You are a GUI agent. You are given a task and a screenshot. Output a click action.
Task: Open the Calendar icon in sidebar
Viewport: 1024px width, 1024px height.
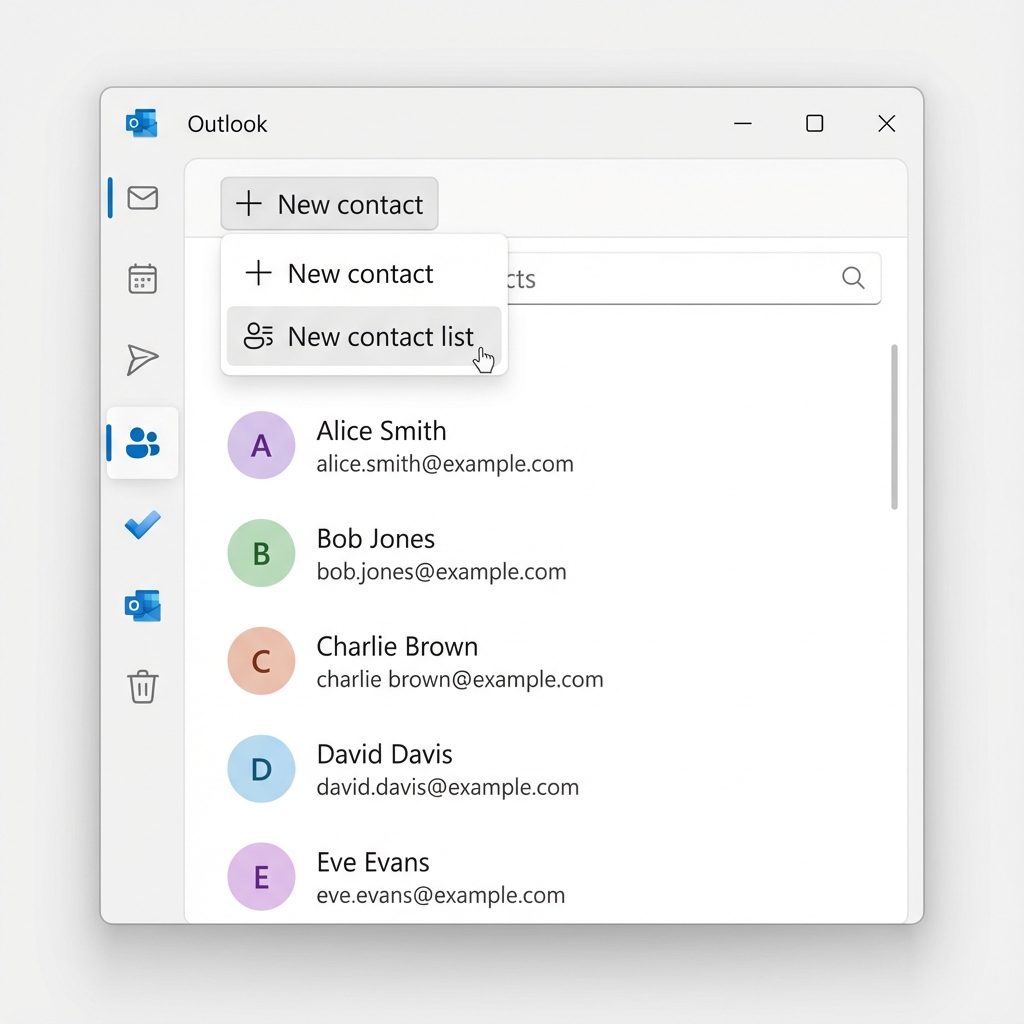tap(142, 279)
